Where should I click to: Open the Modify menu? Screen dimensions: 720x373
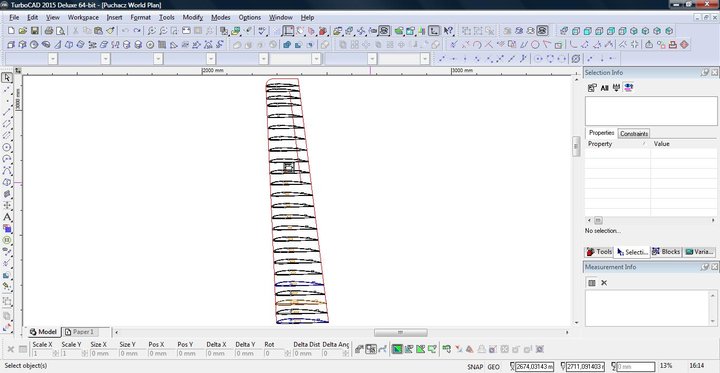coord(192,17)
